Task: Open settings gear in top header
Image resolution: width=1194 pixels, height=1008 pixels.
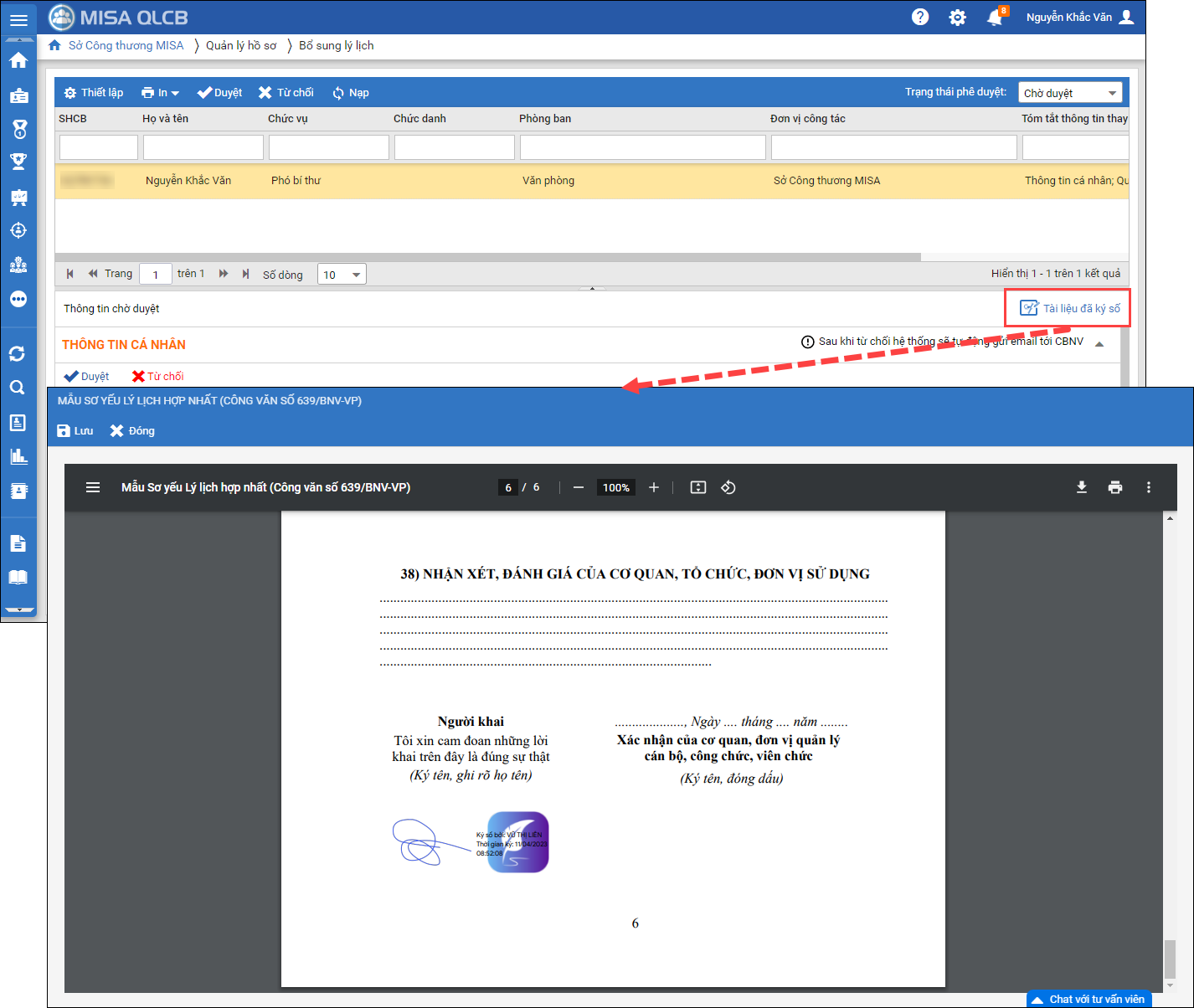Action: (957, 18)
